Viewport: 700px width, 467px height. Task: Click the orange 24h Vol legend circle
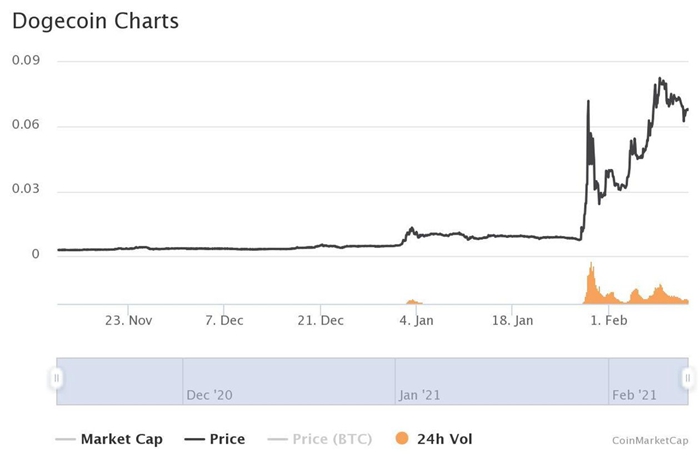pyautogui.click(x=400, y=439)
